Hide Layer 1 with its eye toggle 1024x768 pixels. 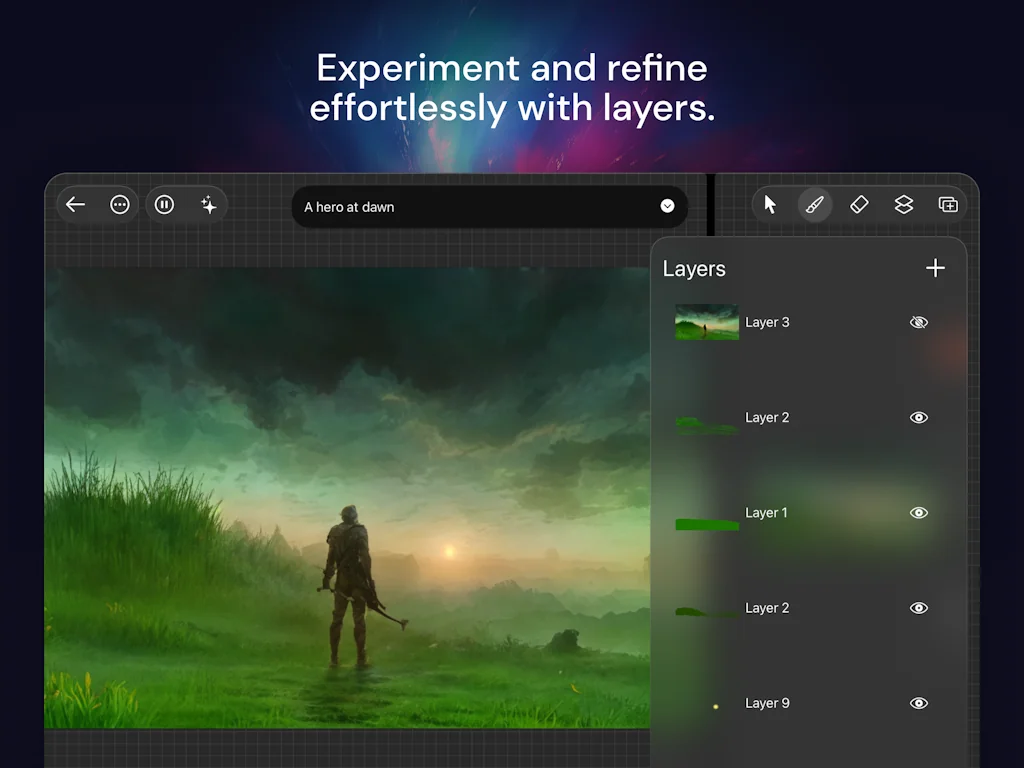point(919,512)
